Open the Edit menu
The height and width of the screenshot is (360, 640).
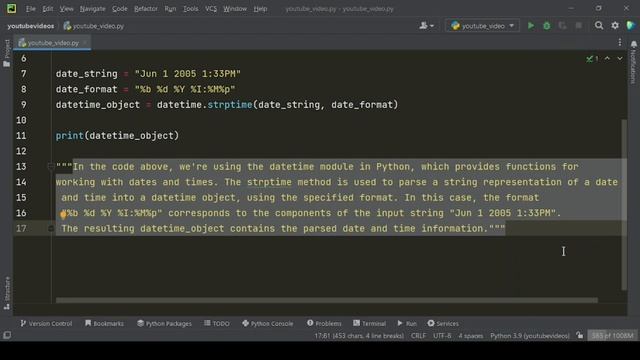click(x=48, y=9)
